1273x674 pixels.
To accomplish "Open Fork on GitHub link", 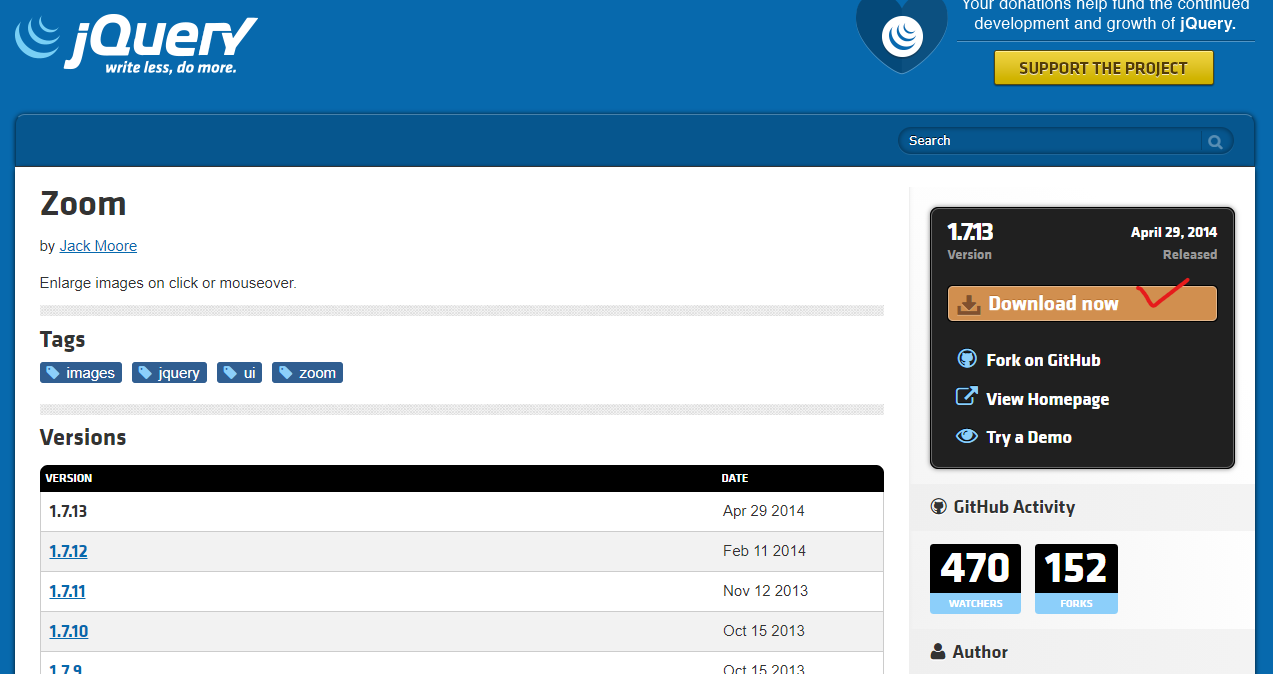I will pyautogui.click(x=1043, y=360).
